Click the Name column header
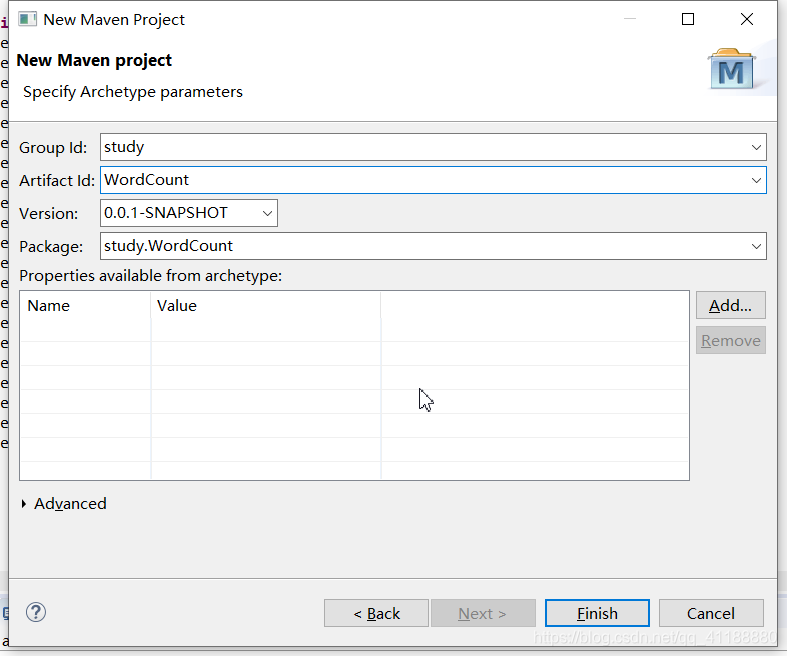The image size is (787, 656). point(85,306)
